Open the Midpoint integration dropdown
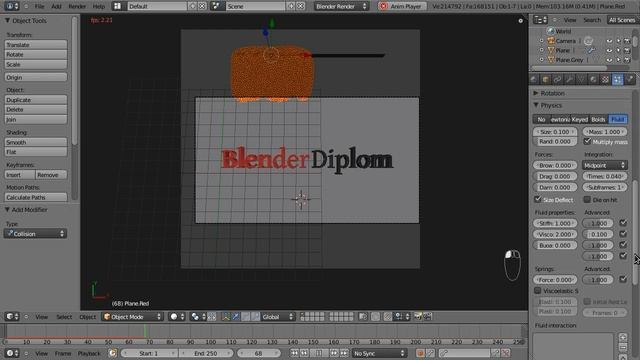This screenshot has height=360, width=640. [x=605, y=165]
